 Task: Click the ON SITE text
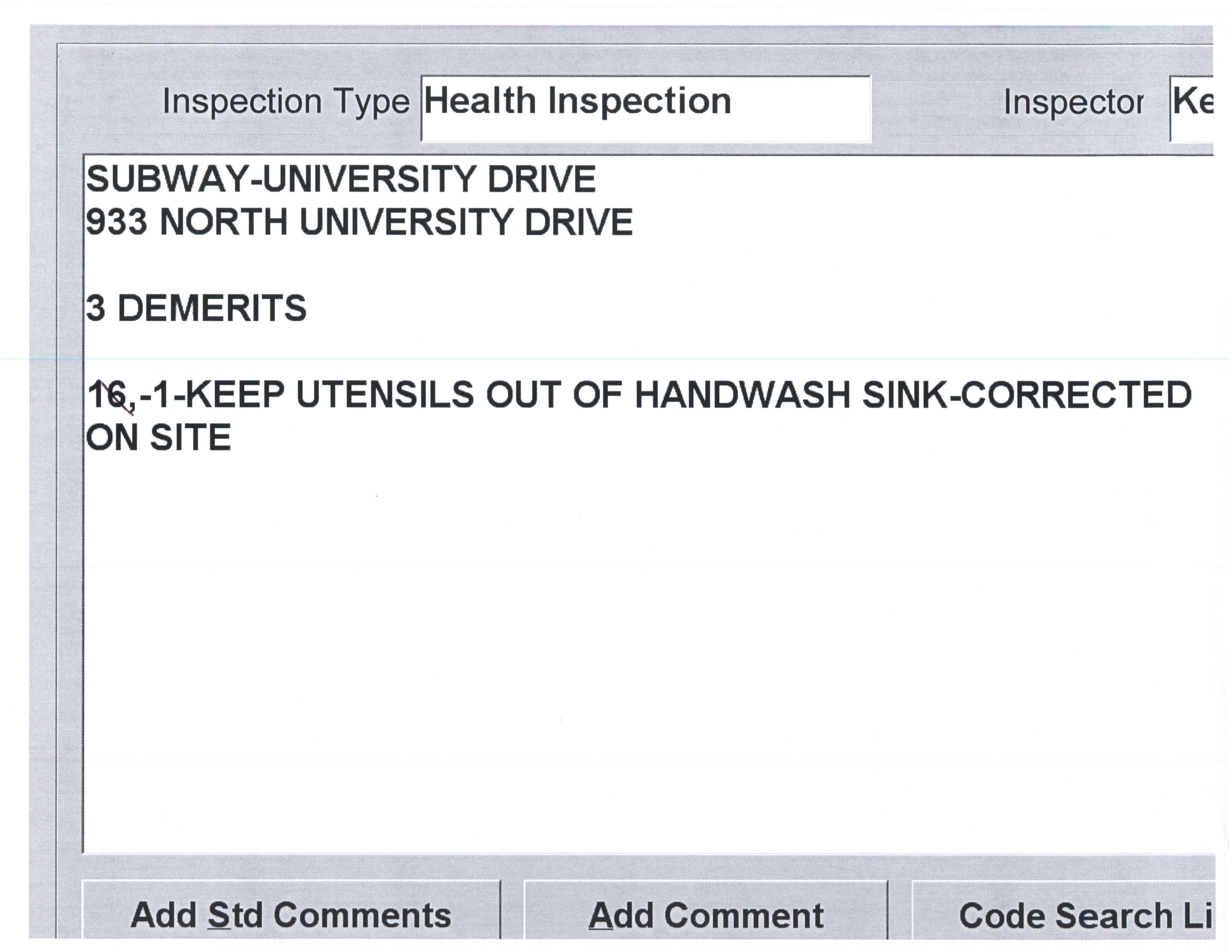tap(159, 438)
